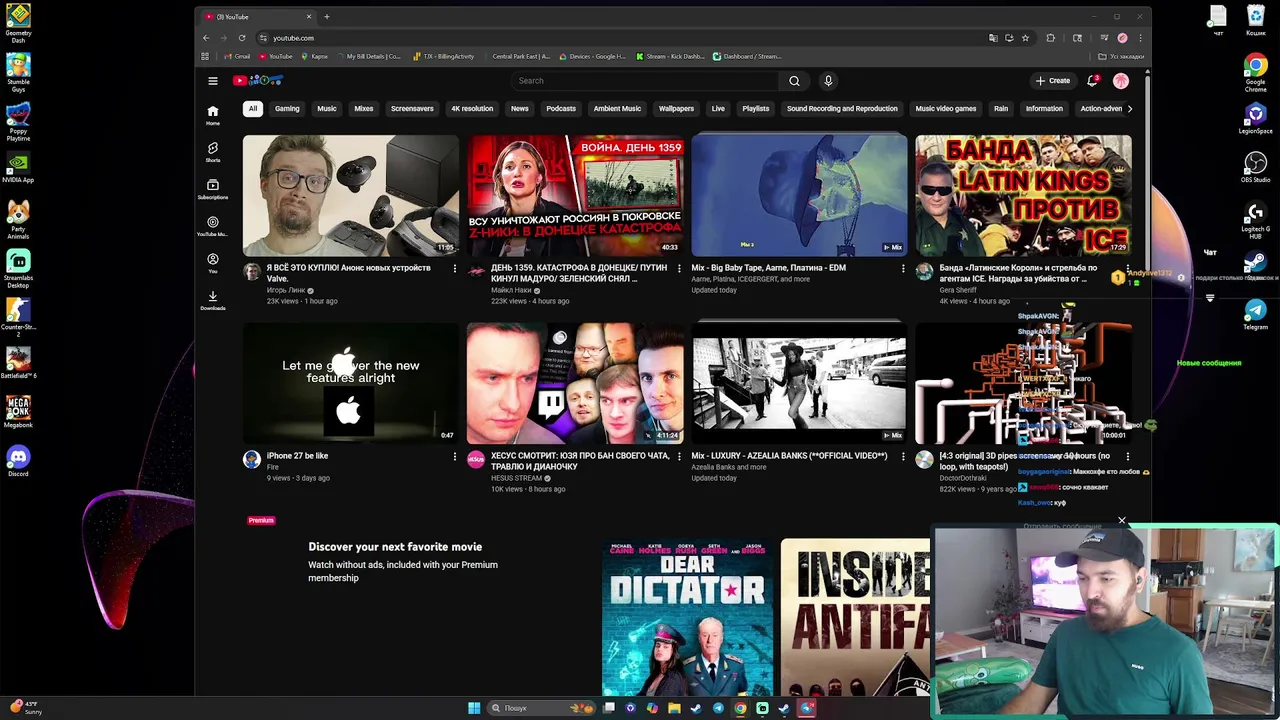The width and height of the screenshot is (1280, 720).
Task: Open more options for the Valve video
Action: pyautogui.click(x=454, y=268)
